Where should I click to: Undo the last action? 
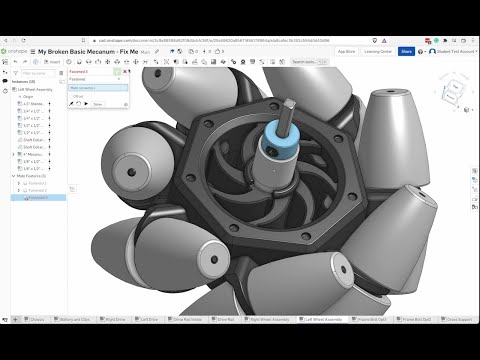[x=15, y=62]
